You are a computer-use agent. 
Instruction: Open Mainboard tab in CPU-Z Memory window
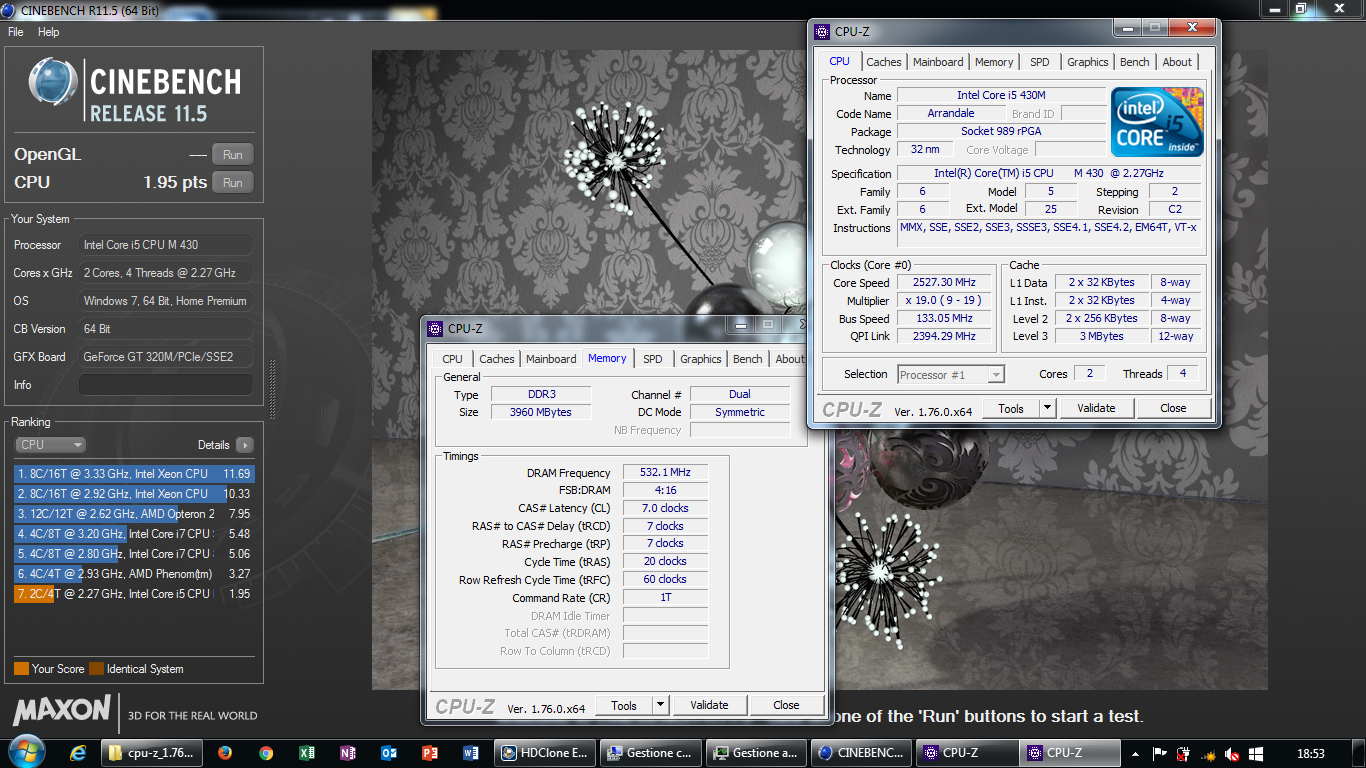coord(551,359)
